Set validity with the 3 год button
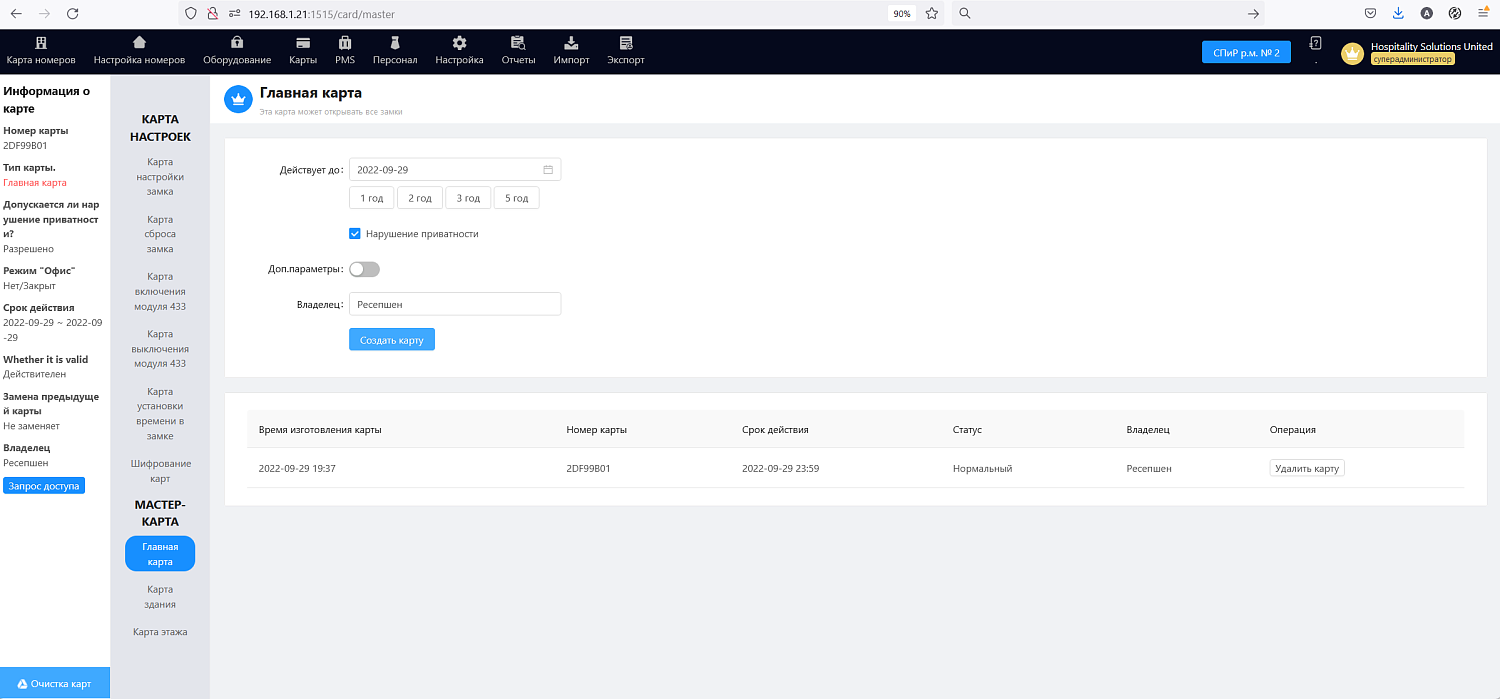 click(468, 198)
